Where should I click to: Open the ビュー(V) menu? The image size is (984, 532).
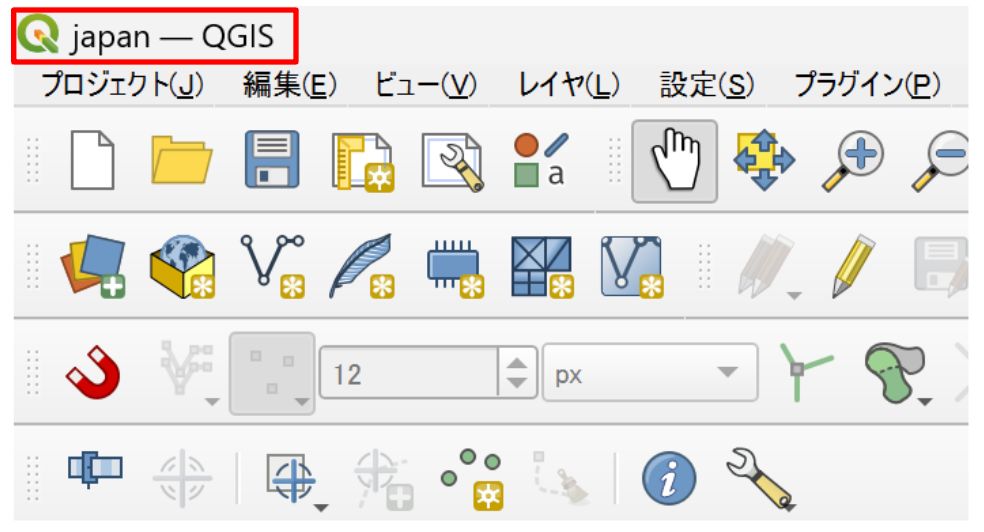coord(426,85)
